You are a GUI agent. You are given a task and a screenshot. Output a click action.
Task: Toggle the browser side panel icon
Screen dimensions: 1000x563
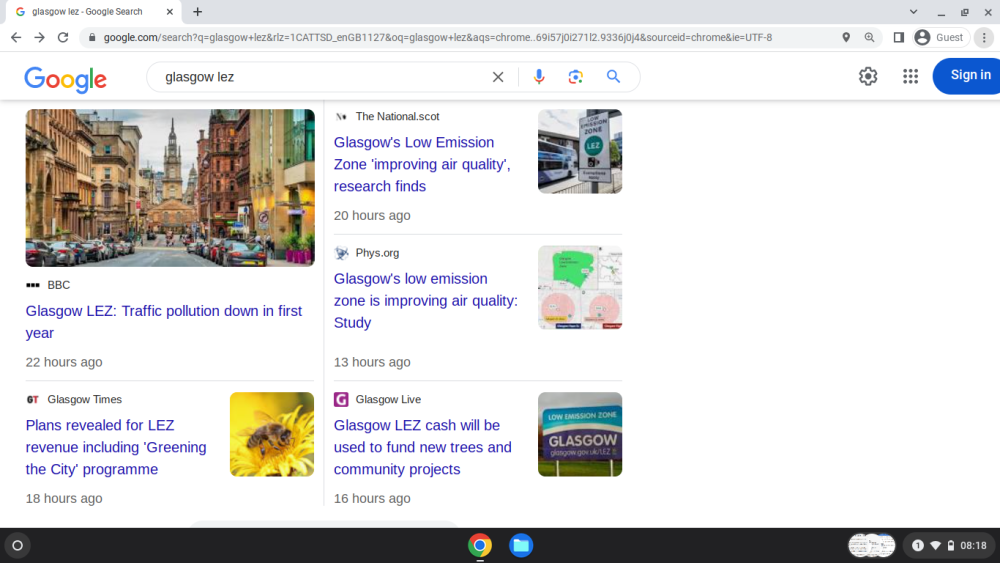click(x=899, y=38)
